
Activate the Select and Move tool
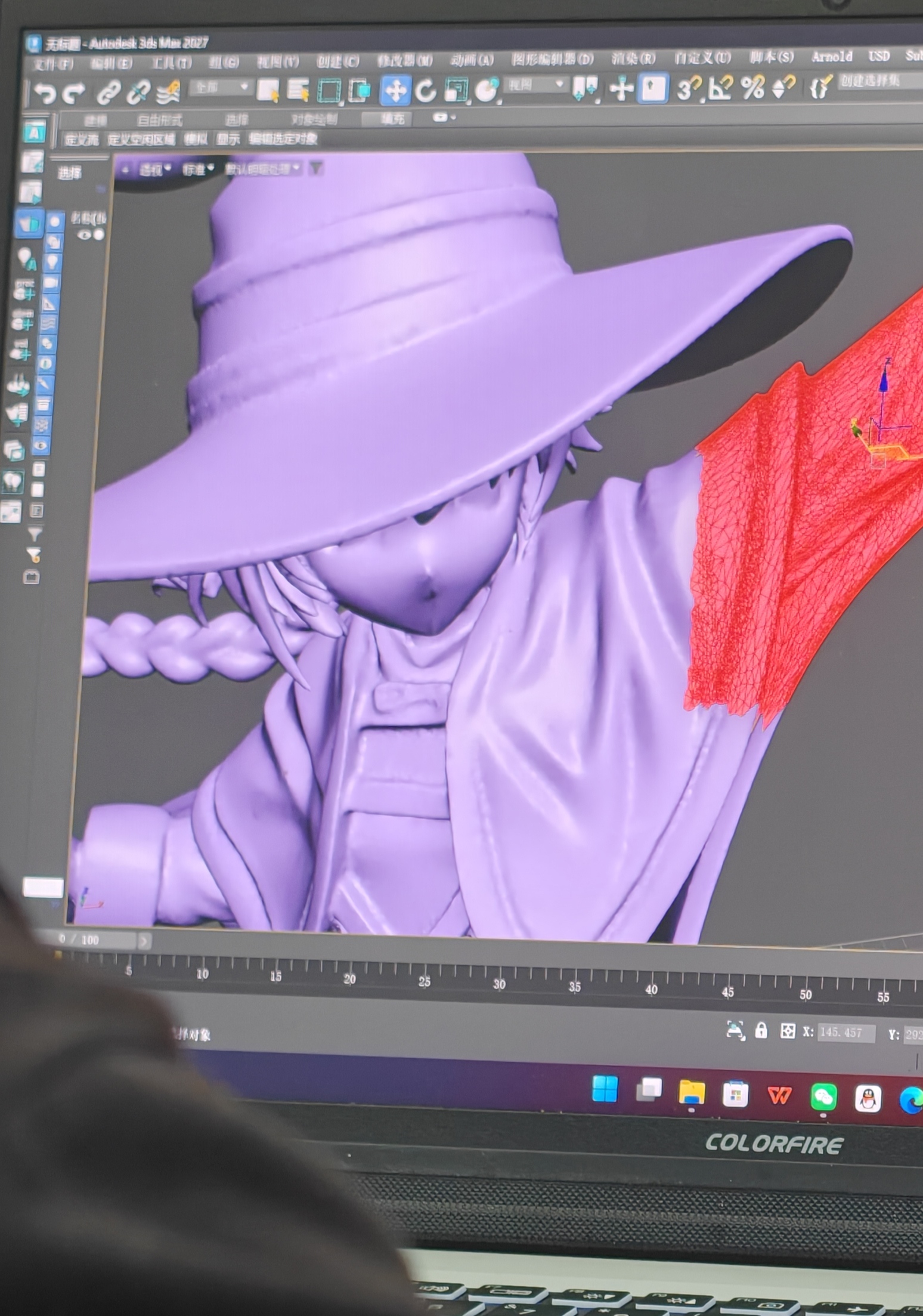click(x=395, y=91)
